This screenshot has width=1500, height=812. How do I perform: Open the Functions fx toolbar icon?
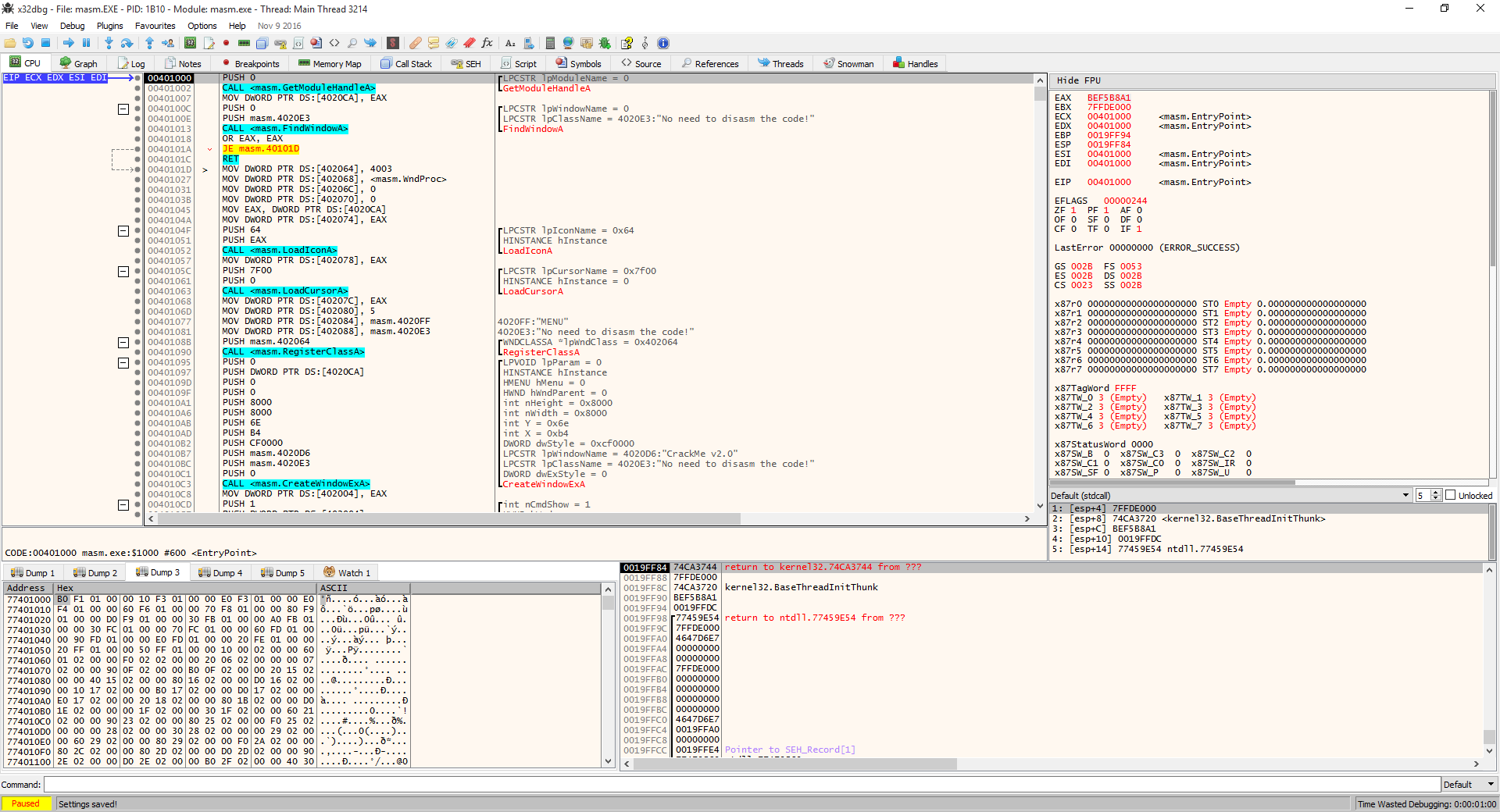point(487,43)
